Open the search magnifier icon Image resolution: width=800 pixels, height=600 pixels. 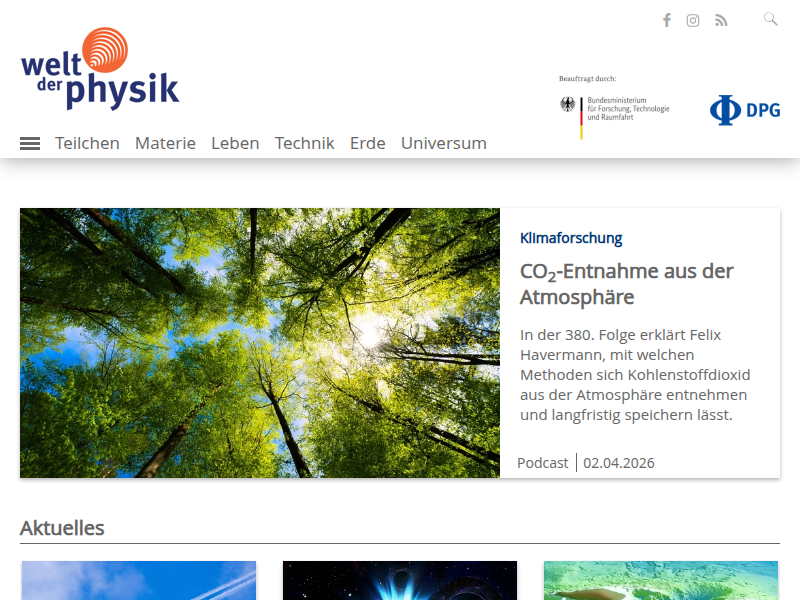[x=770, y=19]
